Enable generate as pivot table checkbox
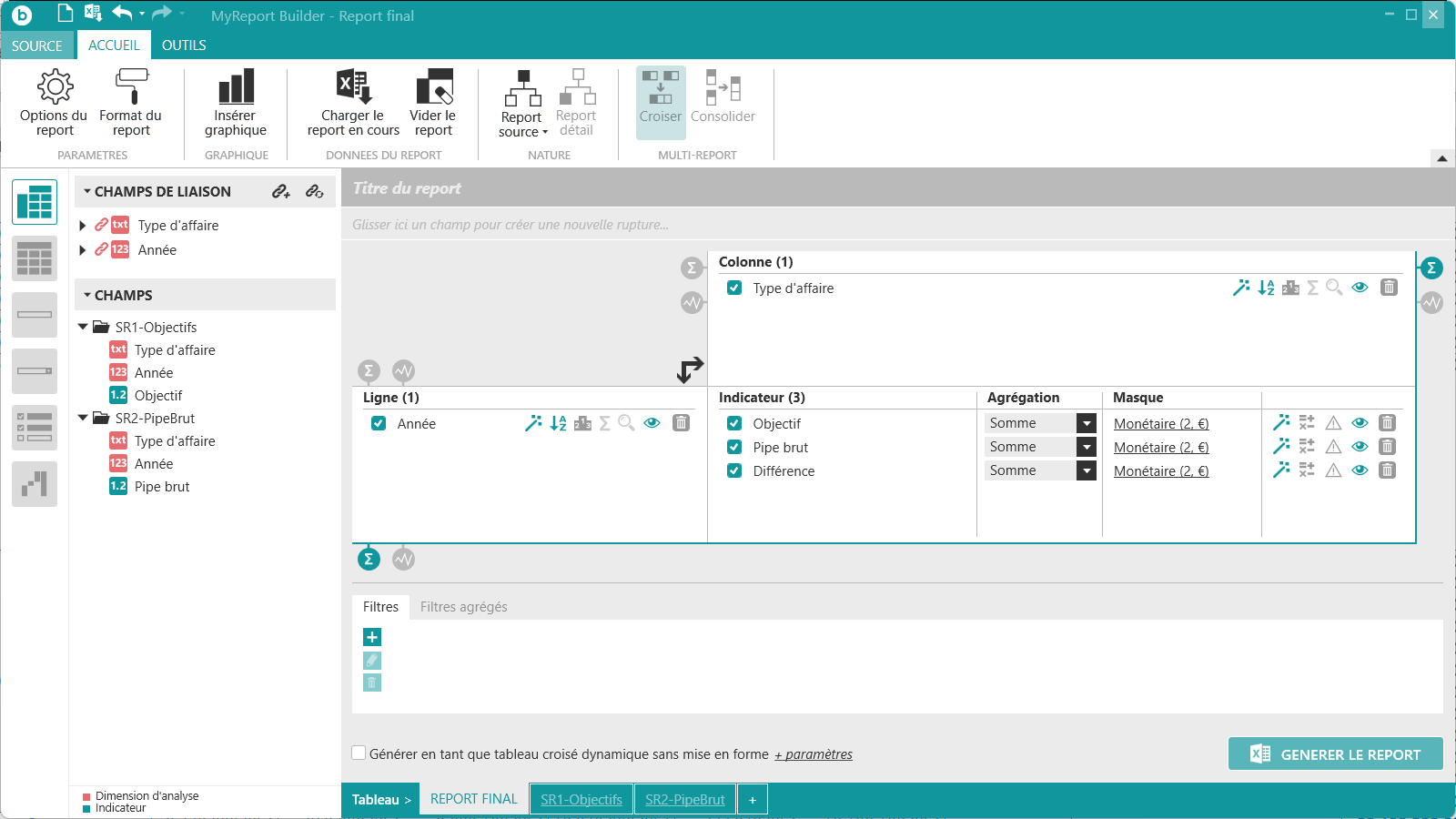The image size is (1456, 819). click(x=359, y=753)
